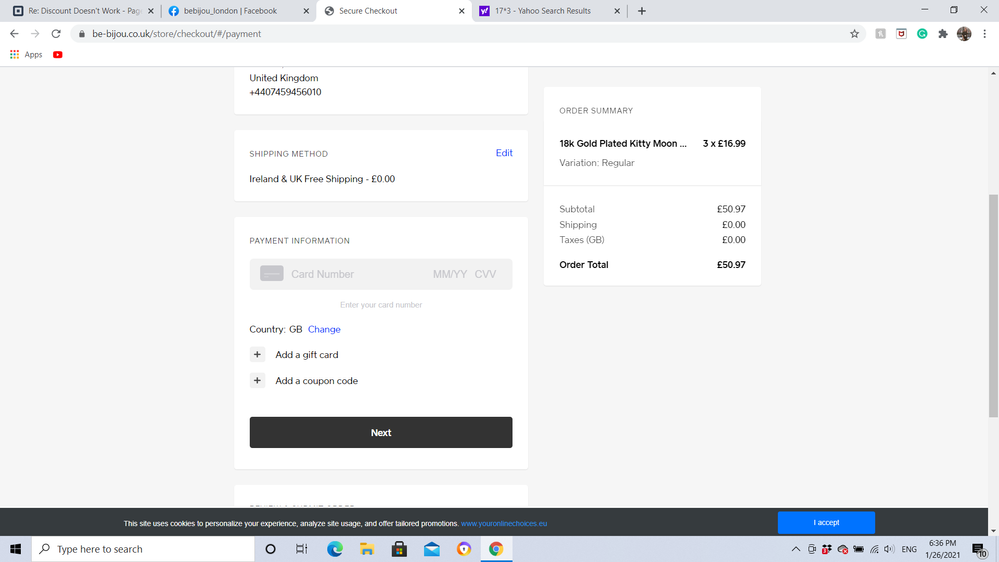Edit the shipping method
Screen dimensions: 999x562
click(x=504, y=153)
